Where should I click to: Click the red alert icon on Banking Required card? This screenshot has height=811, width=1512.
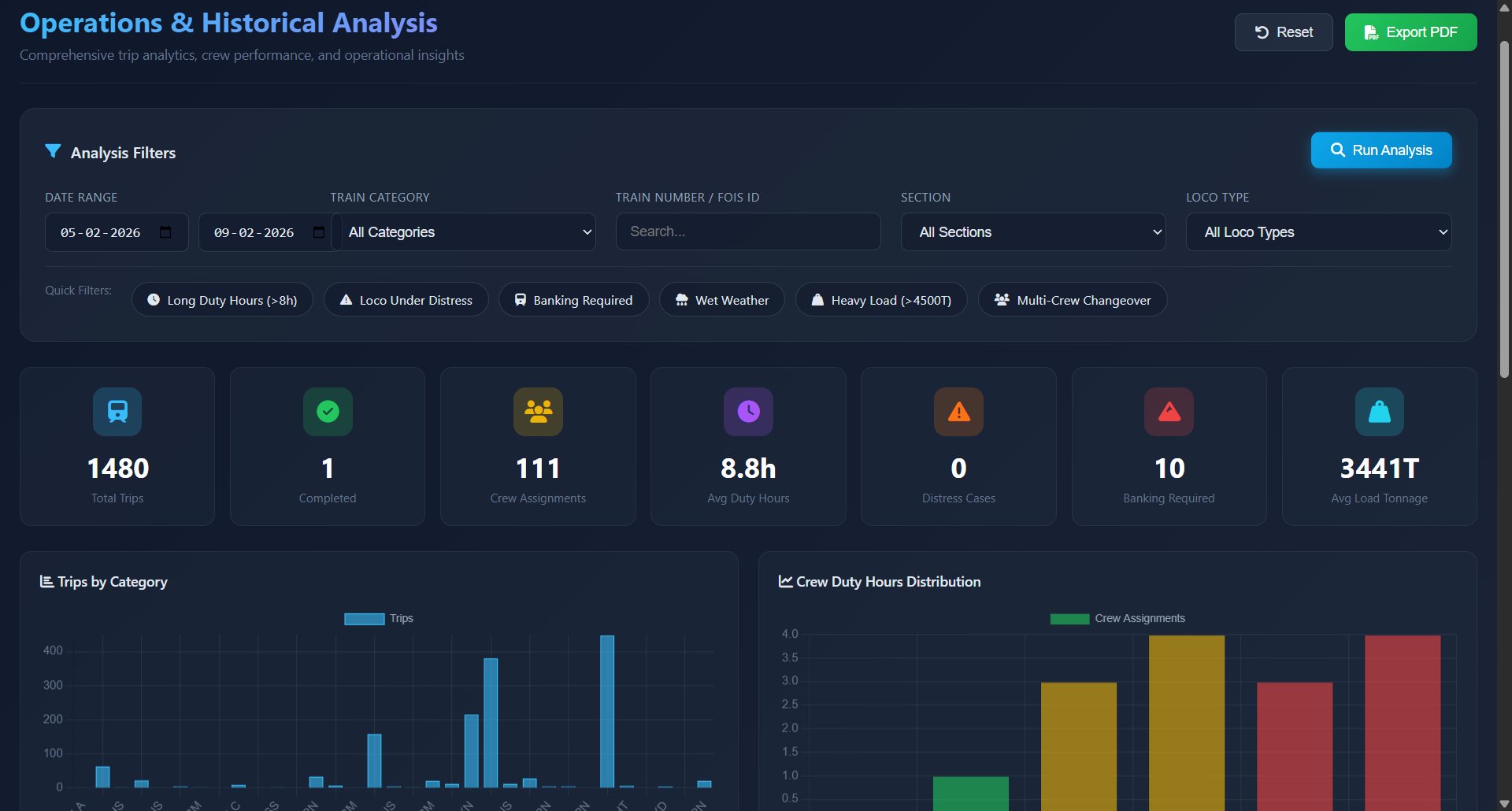[x=1169, y=411]
